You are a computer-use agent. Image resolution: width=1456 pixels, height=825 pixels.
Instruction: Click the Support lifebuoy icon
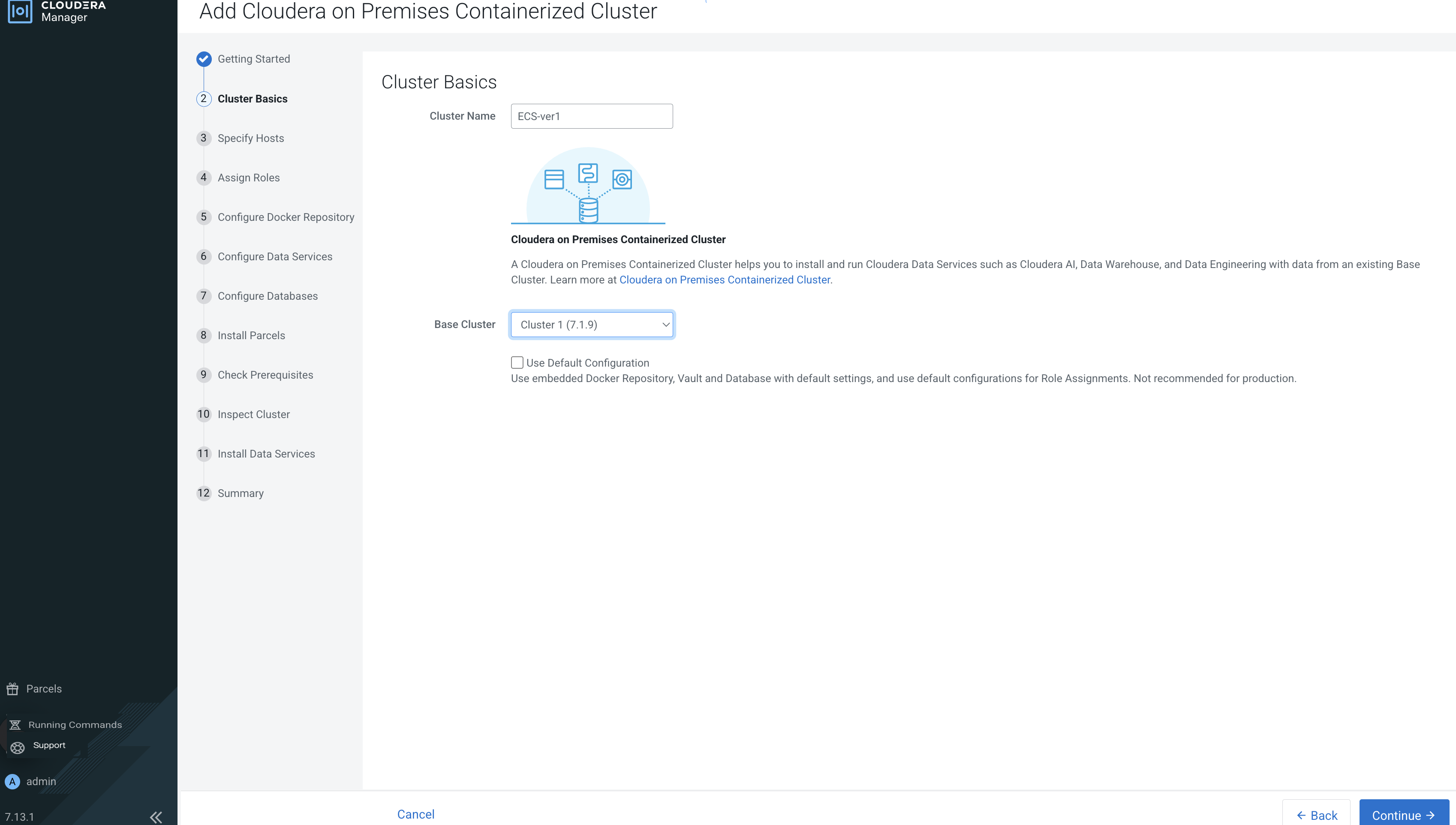[x=18, y=748]
